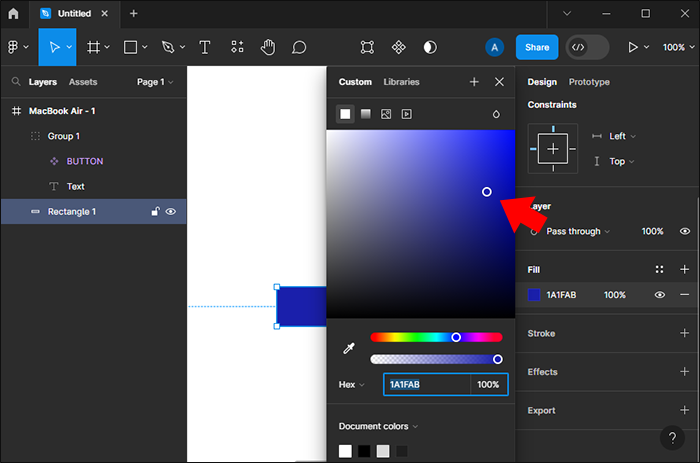700x463 pixels.
Task: Open the zoom level 100% dropdown
Action: point(674,47)
